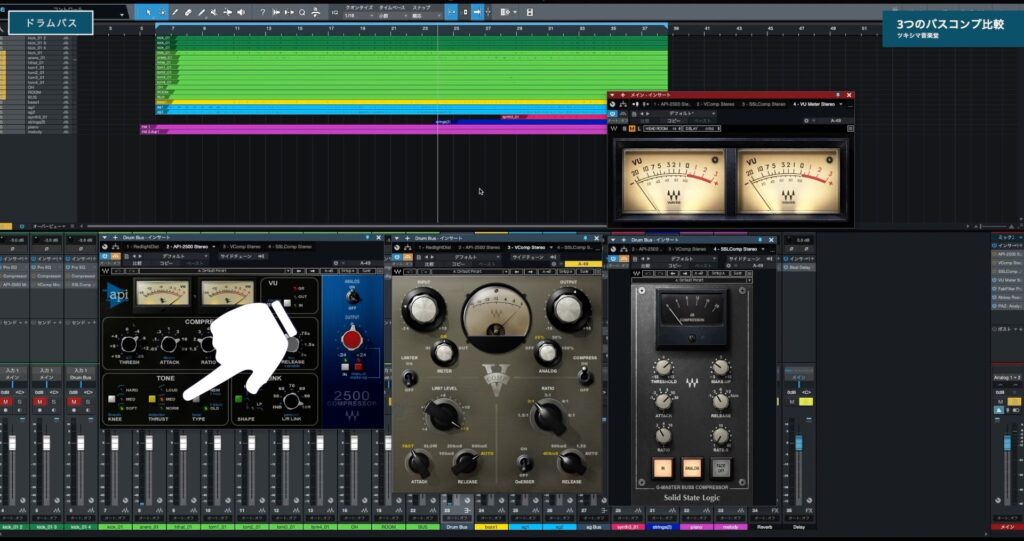The height and width of the screenshot is (541, 1024).
Task: Click サイドチェーン button in API-2500 window
Action: coord(234,257)
